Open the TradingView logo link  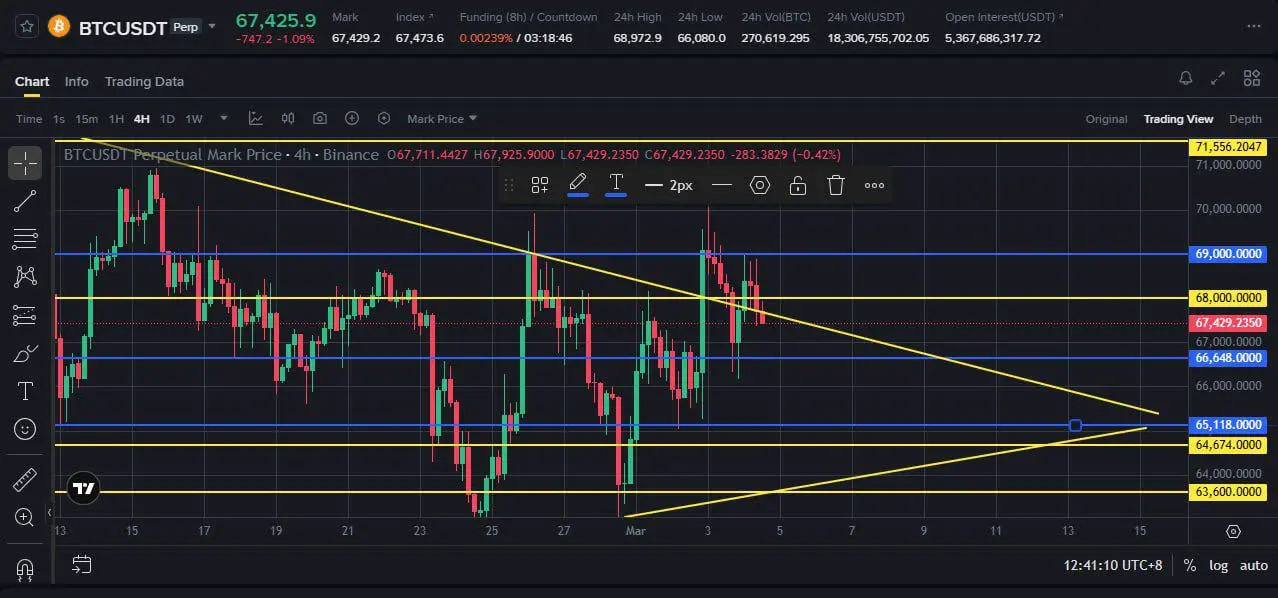[84, 488]
